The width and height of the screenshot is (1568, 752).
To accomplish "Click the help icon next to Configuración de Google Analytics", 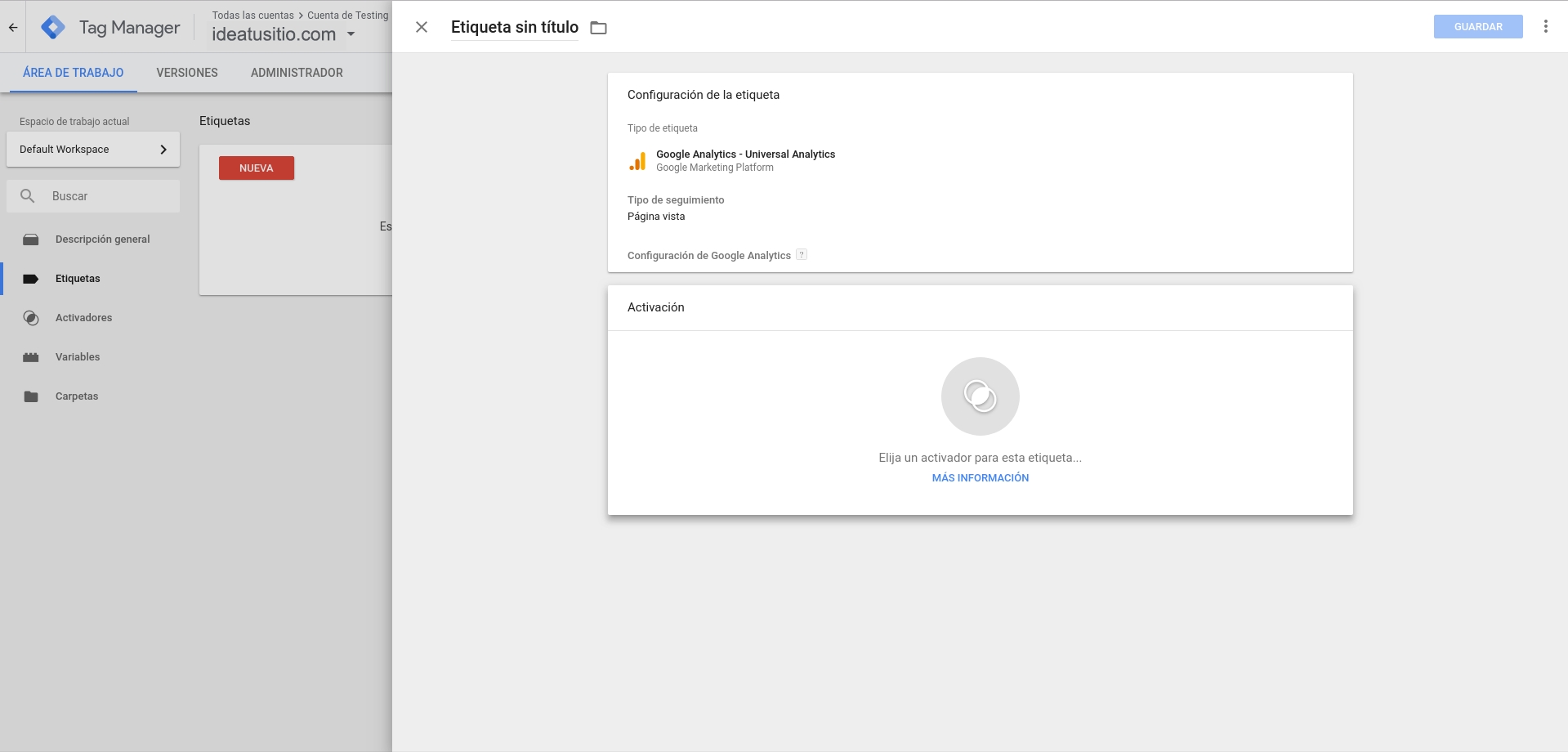I will click(802, 255).
